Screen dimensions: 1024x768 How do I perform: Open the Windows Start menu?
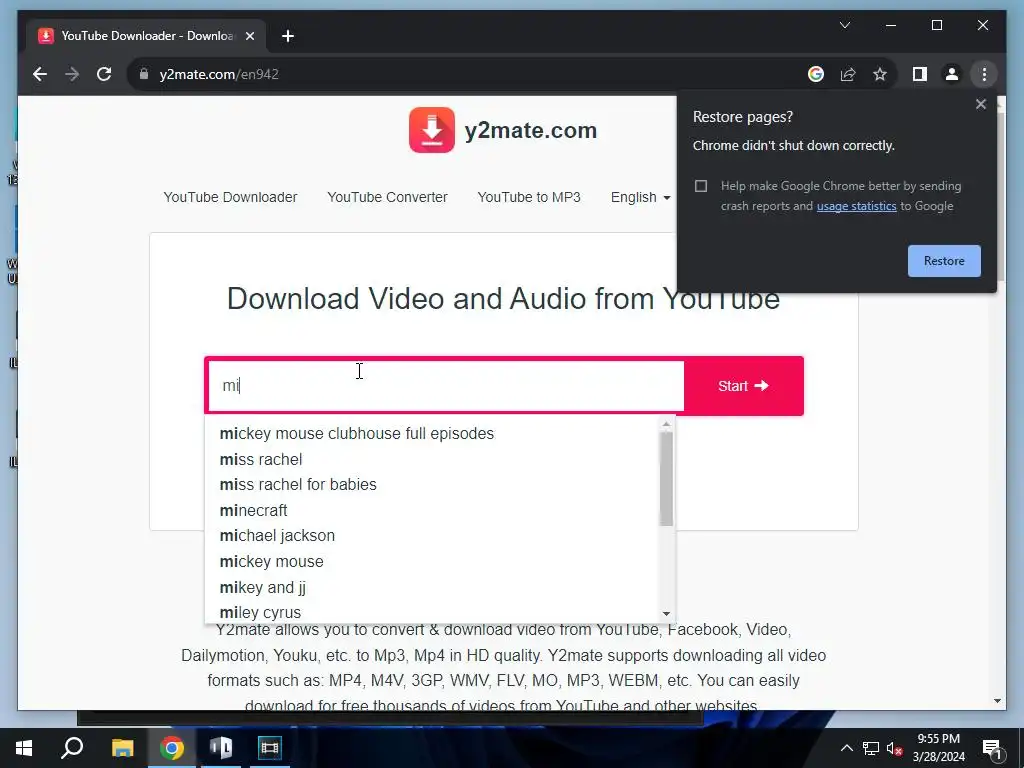click(24, 748)
